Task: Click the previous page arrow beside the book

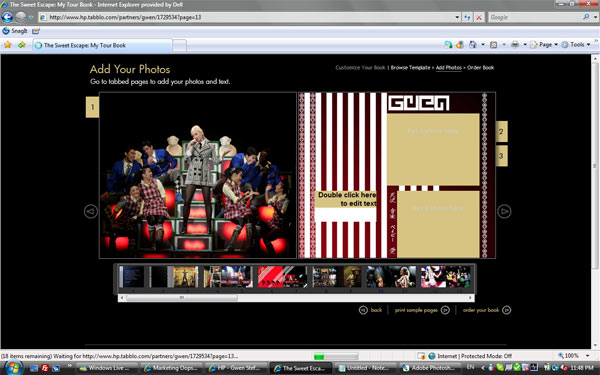Action: [91, 211]
